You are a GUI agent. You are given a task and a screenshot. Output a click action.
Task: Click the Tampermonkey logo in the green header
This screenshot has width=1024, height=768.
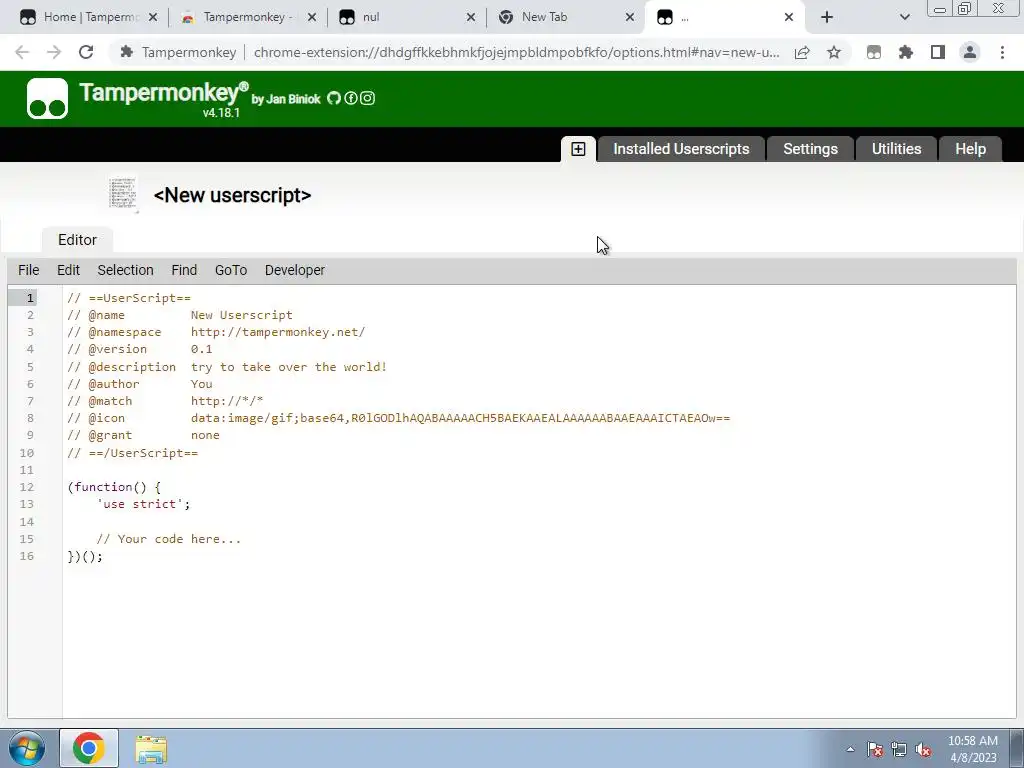[x=47, y=99]
